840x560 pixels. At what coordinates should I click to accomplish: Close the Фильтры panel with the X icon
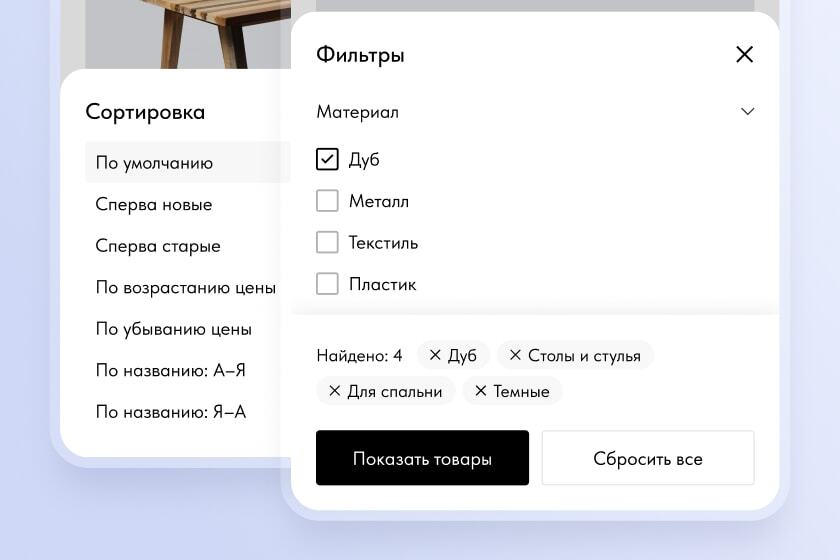tap(744, 54)
